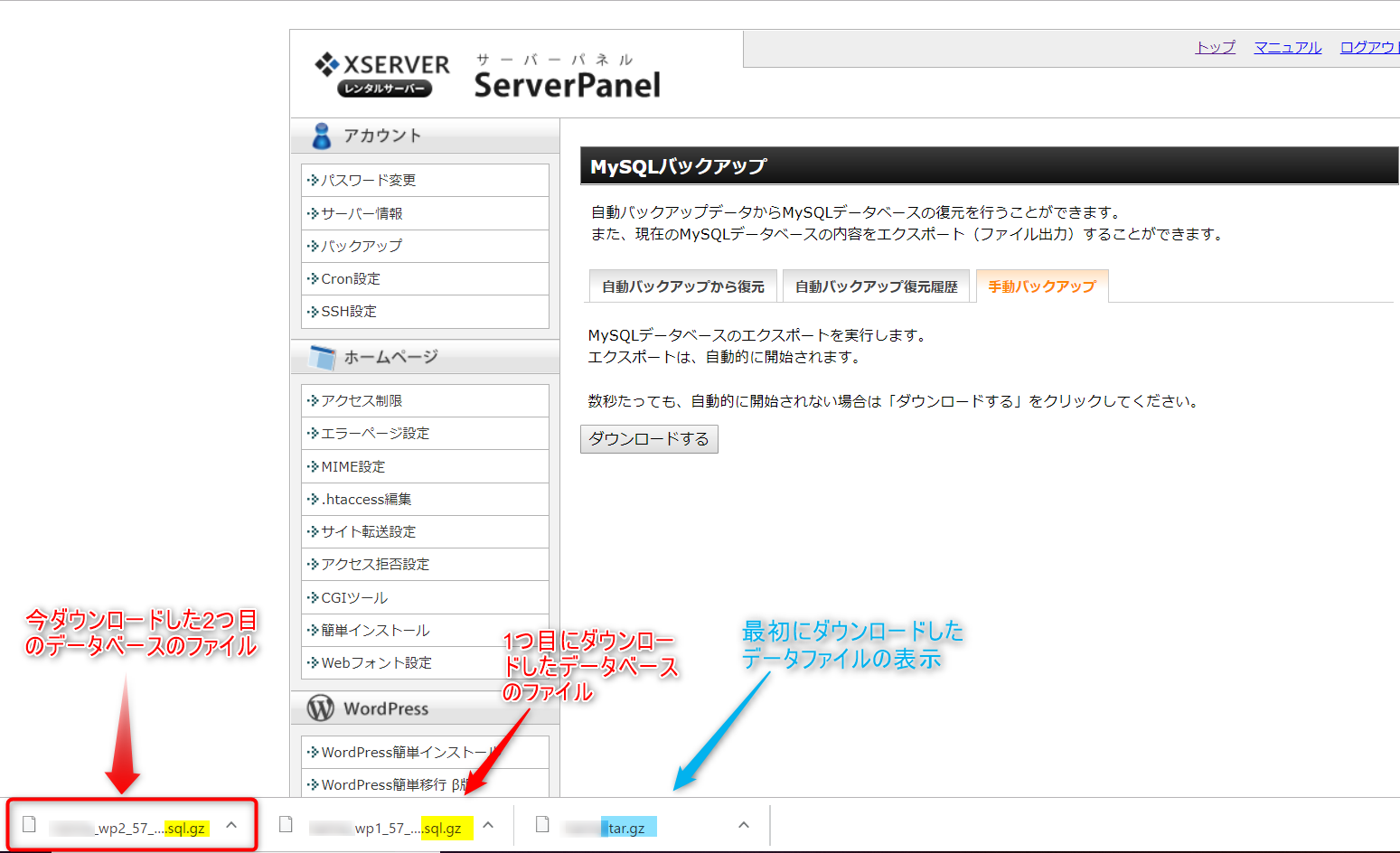
Task: Click the tar.gz download item name
Action: click(609, 828)
